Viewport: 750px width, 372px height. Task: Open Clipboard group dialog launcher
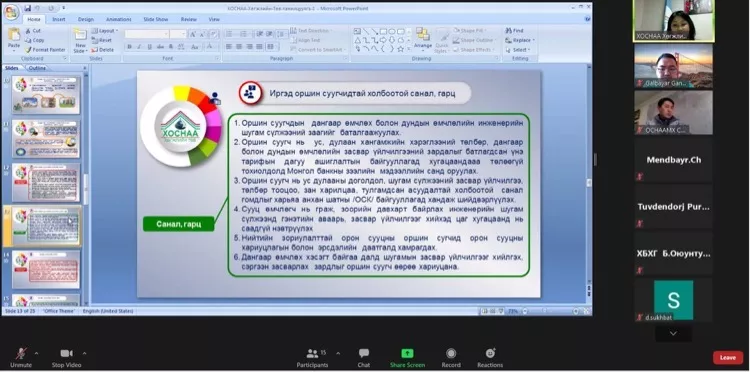65,58
